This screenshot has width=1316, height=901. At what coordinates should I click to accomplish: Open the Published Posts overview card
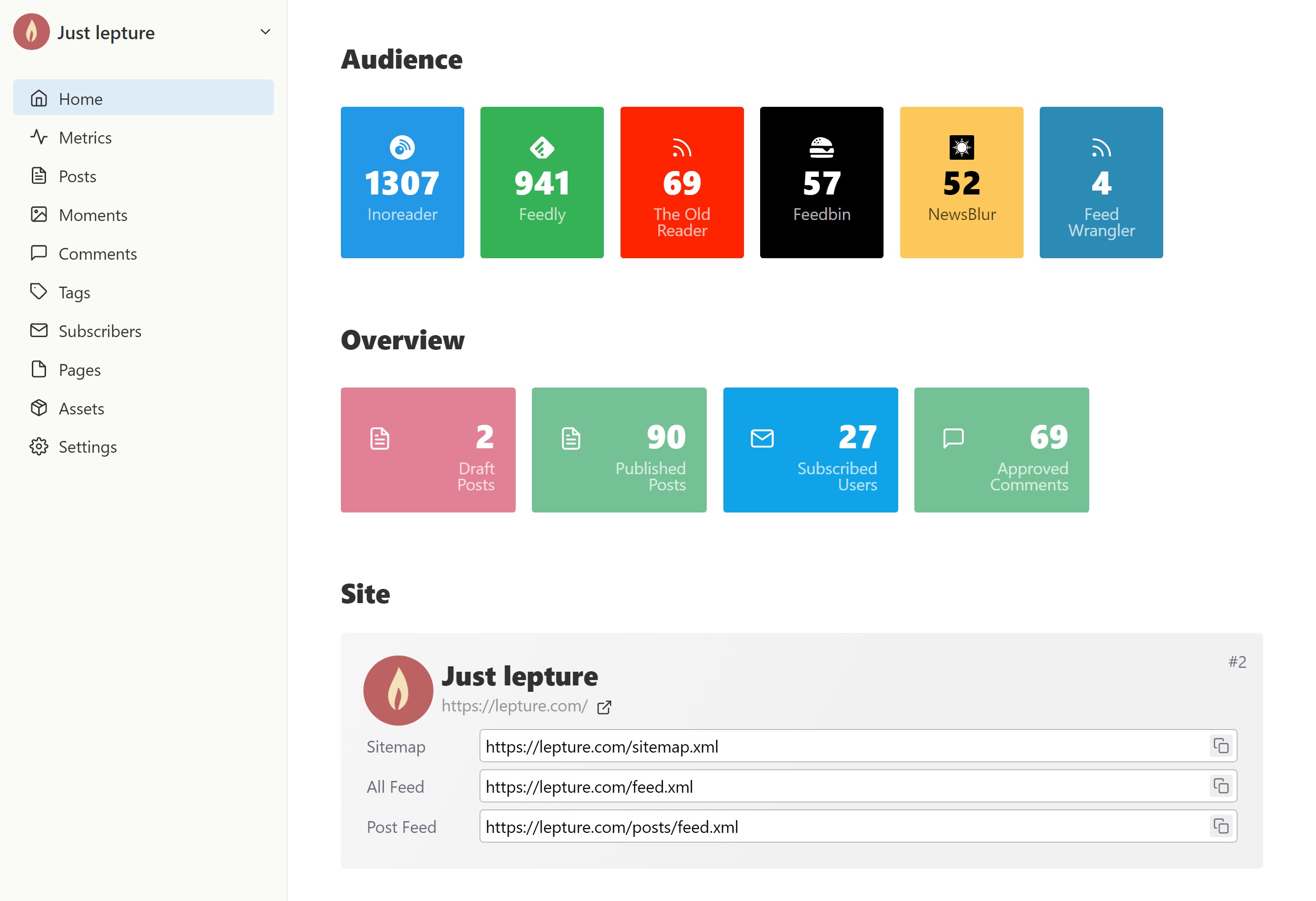tap(619, 450)
